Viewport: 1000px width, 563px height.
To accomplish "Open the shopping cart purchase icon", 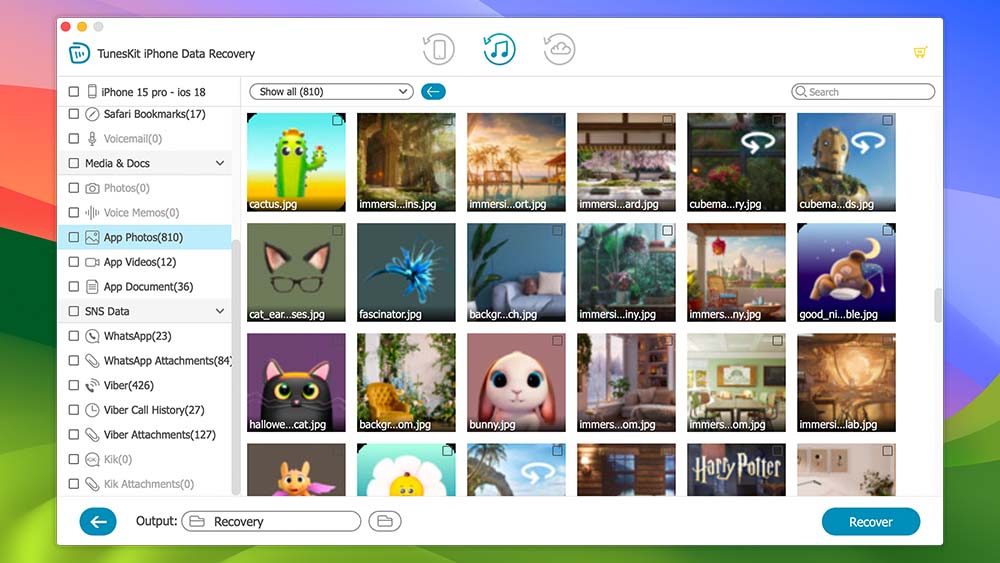I will pyautogui.click(x=920, y=52).
